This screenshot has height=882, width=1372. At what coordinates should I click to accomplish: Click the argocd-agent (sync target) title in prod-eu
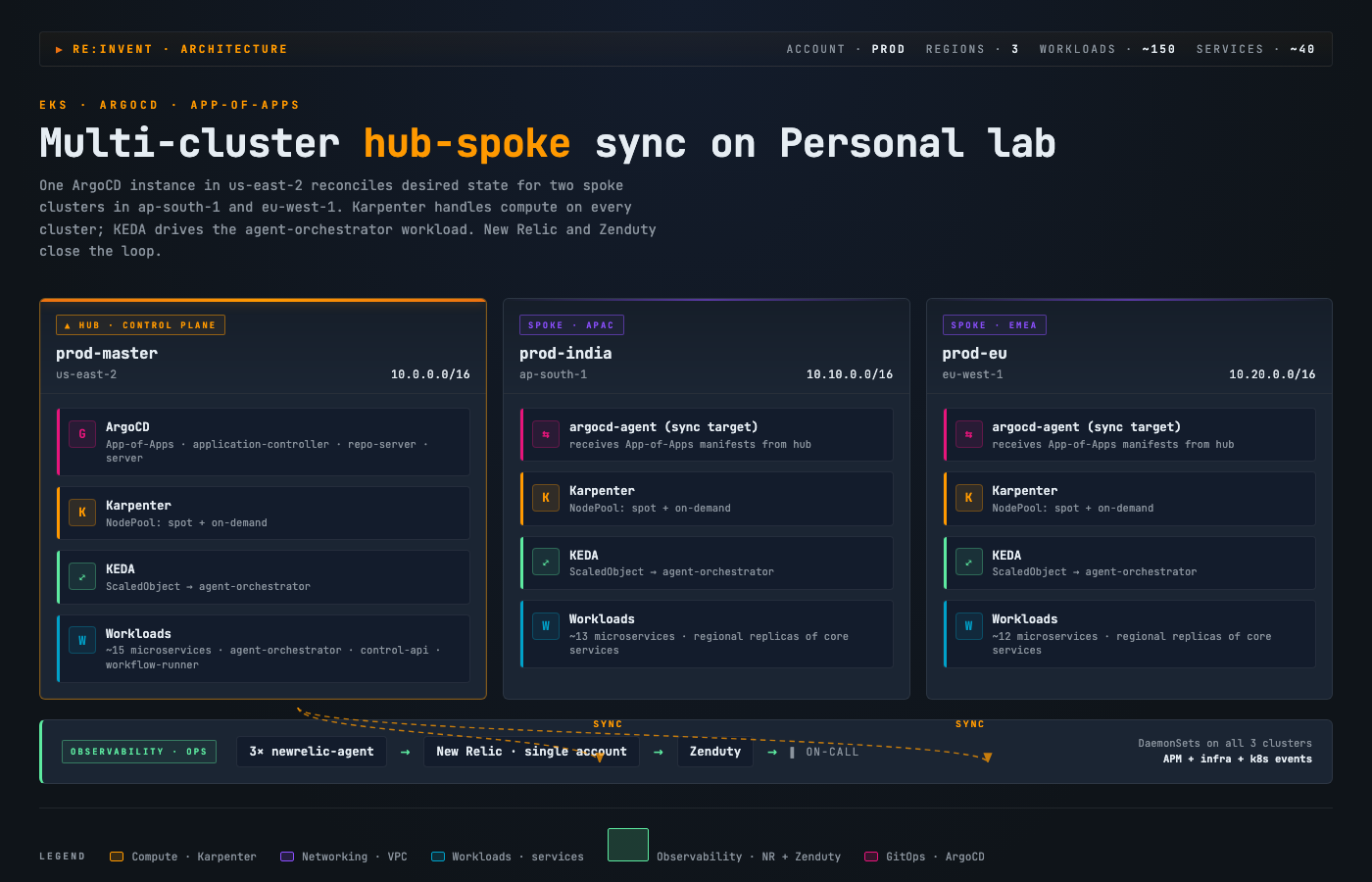[1086, 427]
